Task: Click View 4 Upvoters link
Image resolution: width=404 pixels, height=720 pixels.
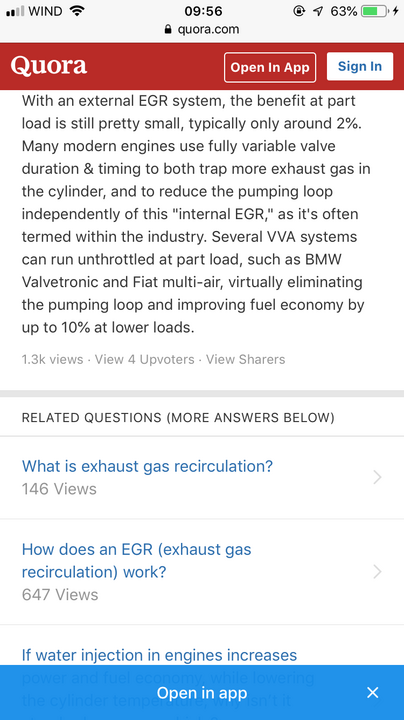Action: [145, 359]
